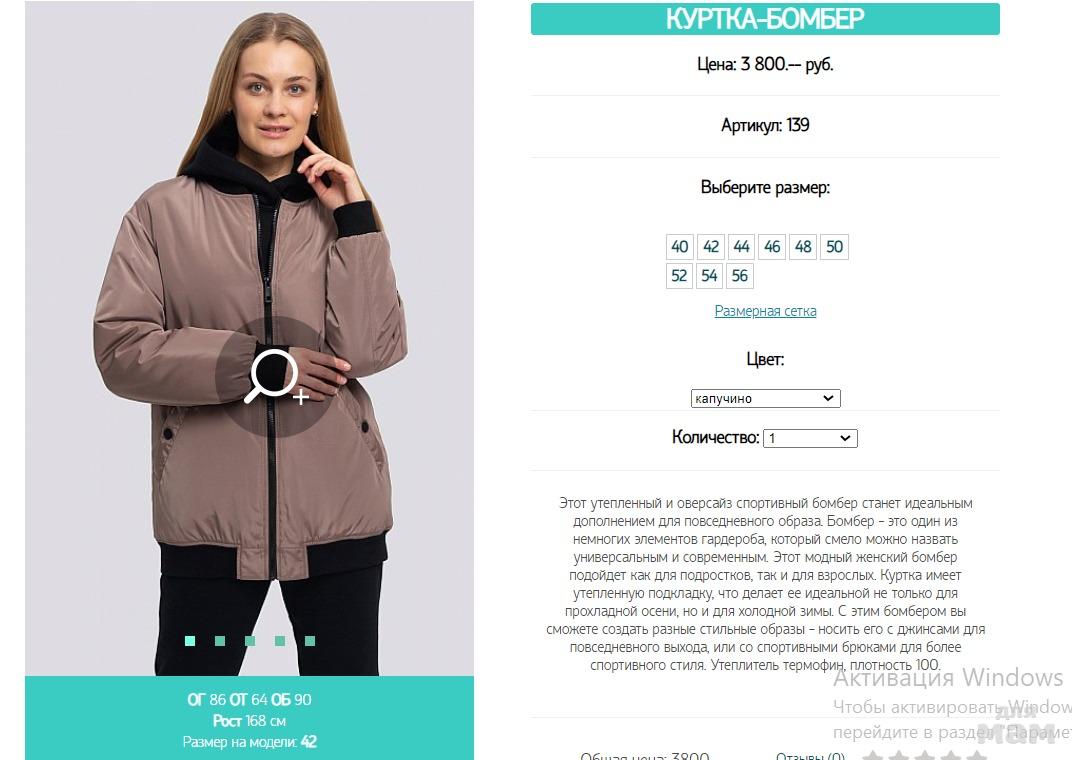Click the jacket product photo

250,338
